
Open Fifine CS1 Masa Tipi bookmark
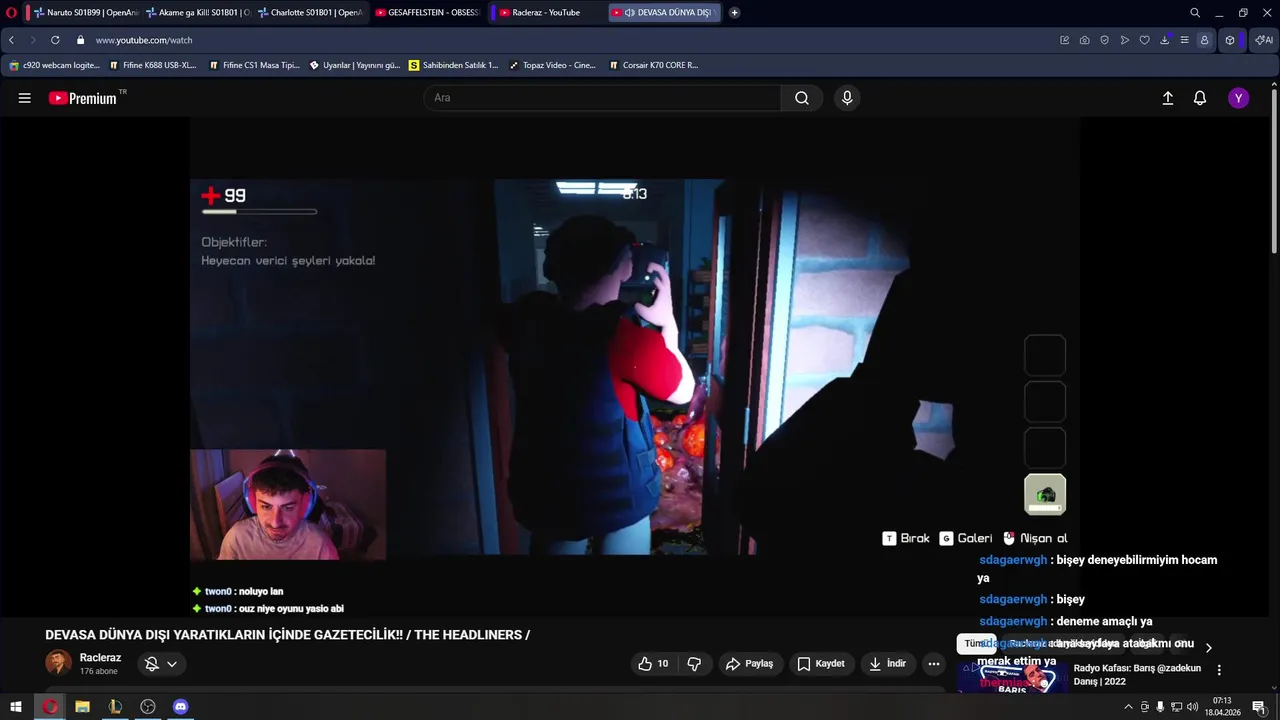[x=254, y=65]
